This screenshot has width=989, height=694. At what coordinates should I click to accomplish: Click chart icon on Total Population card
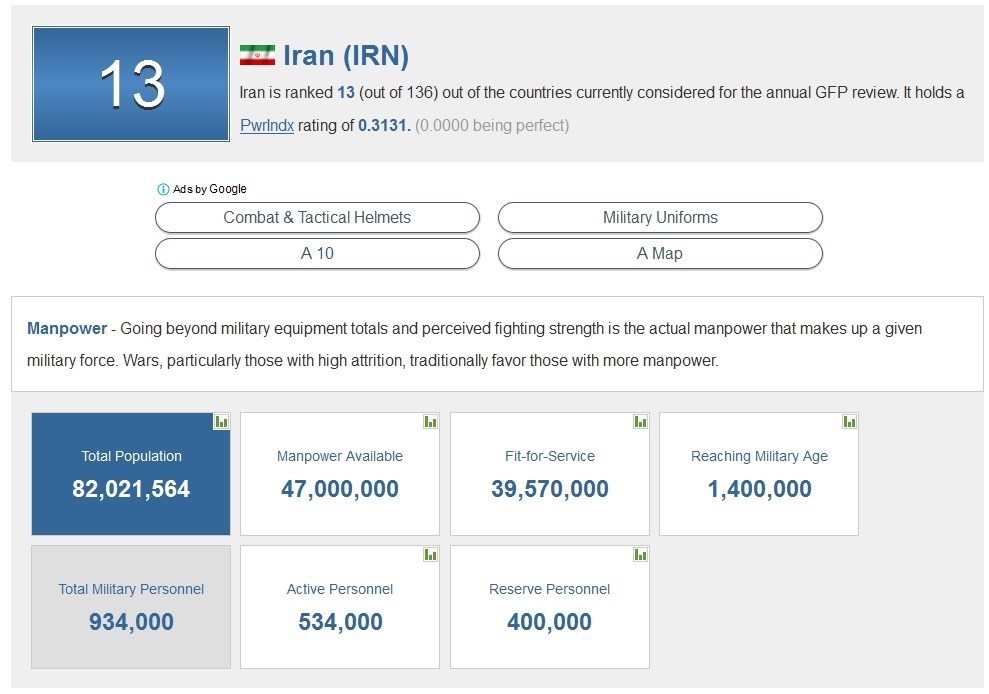[x=222, y=422]
